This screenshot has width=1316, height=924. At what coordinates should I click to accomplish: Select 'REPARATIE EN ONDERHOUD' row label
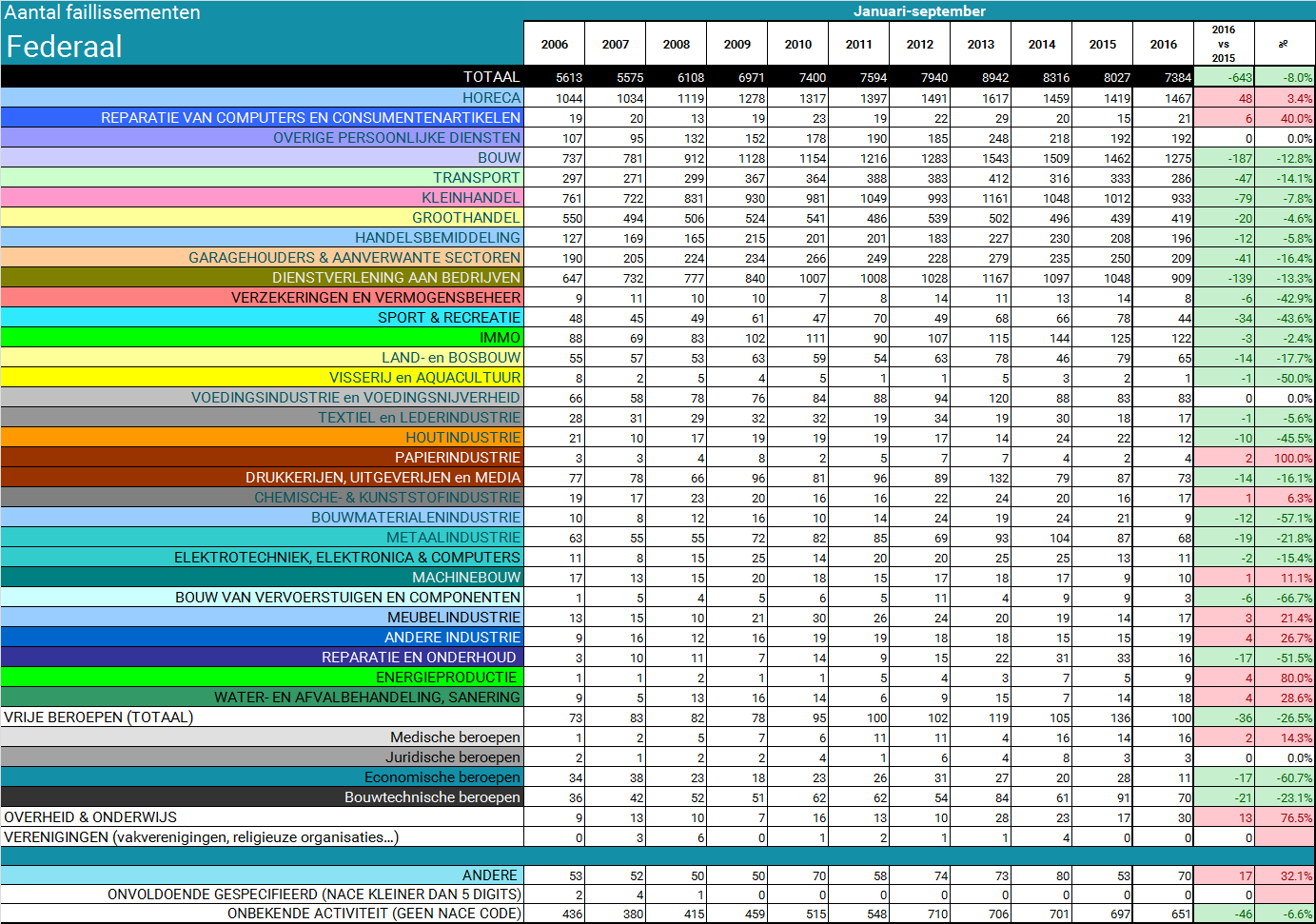click(x=419, y=657)
